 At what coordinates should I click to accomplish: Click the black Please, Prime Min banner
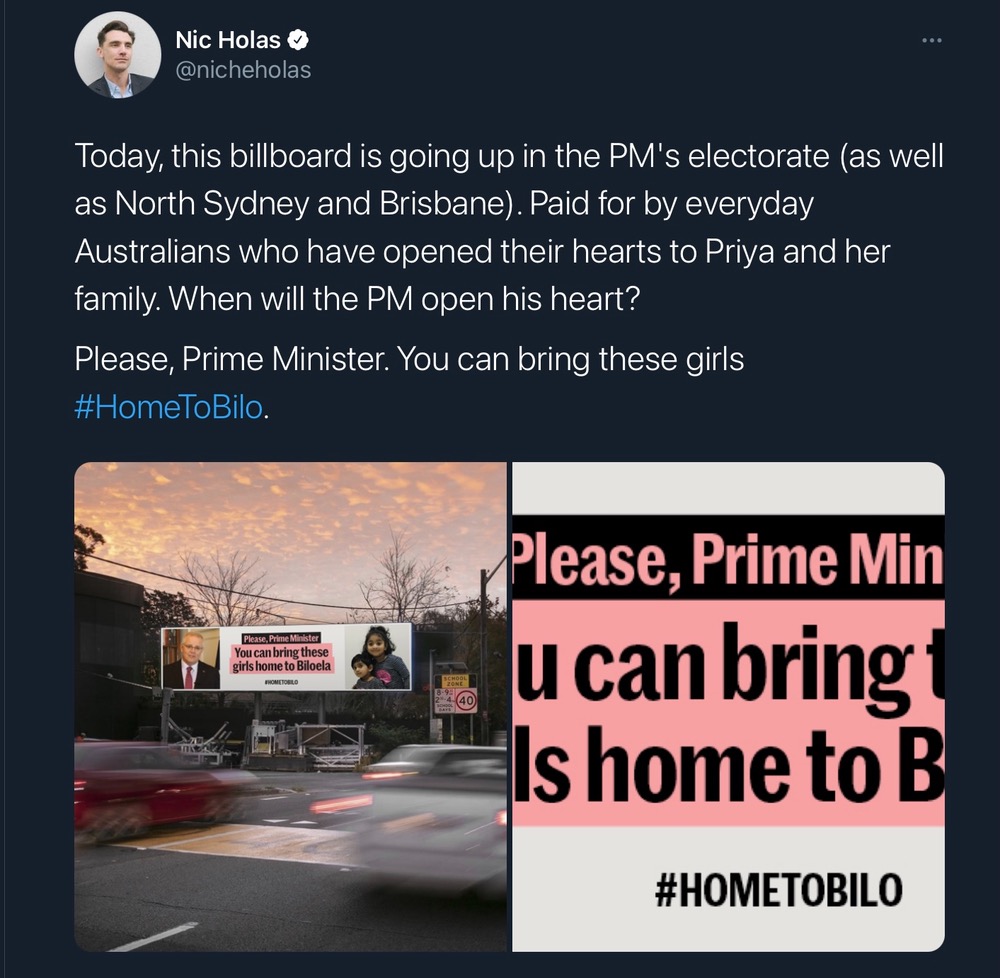point(728,557)
